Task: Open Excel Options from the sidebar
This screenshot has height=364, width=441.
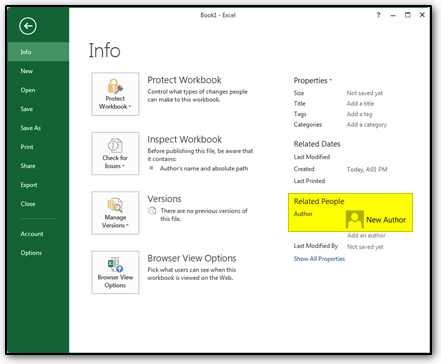Action: 38,253
